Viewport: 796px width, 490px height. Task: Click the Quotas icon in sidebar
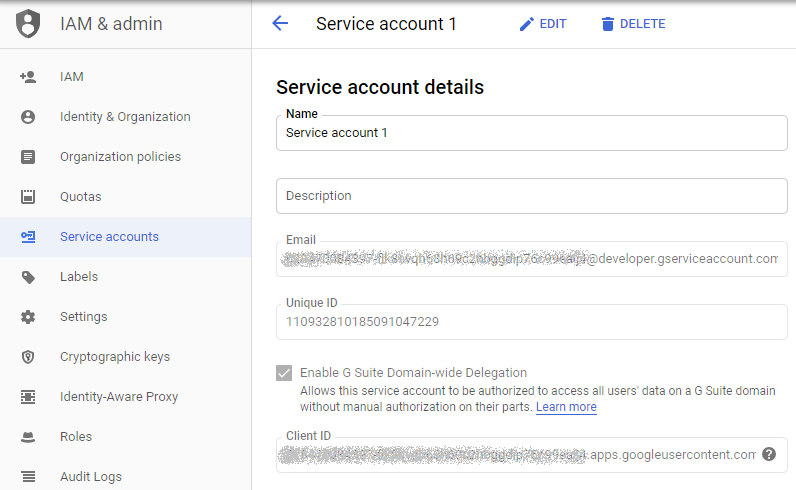pyautogui.click(x=28, y=197)
